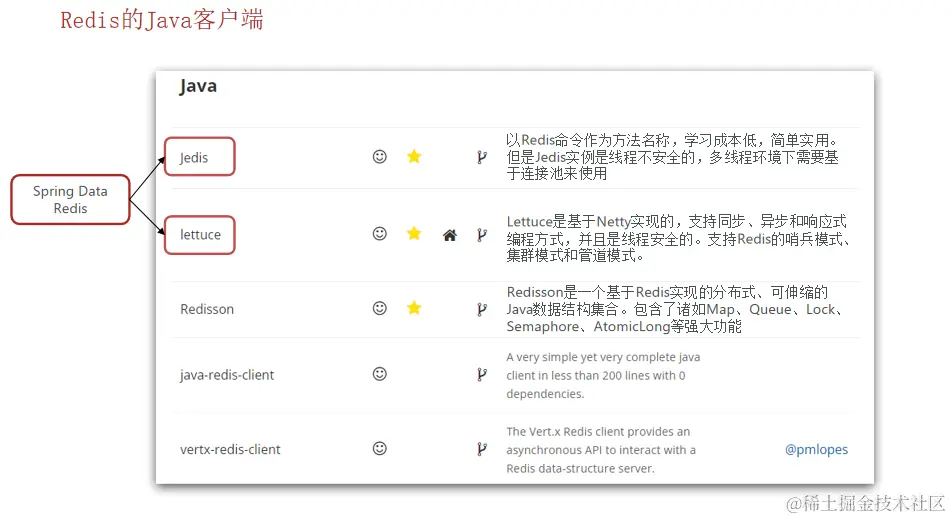
Task: Open the fork icon in Jedis row
Action: pos(482,157)
